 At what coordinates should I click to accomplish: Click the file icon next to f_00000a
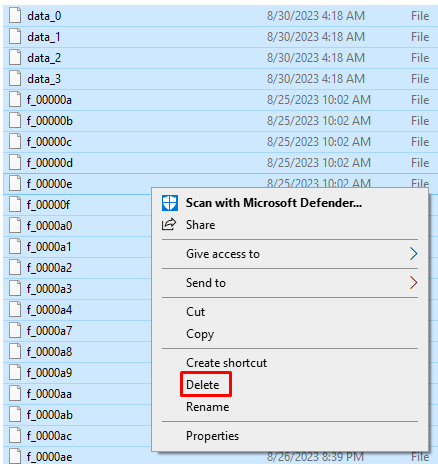pyautogui.click(x=15, y=100)
